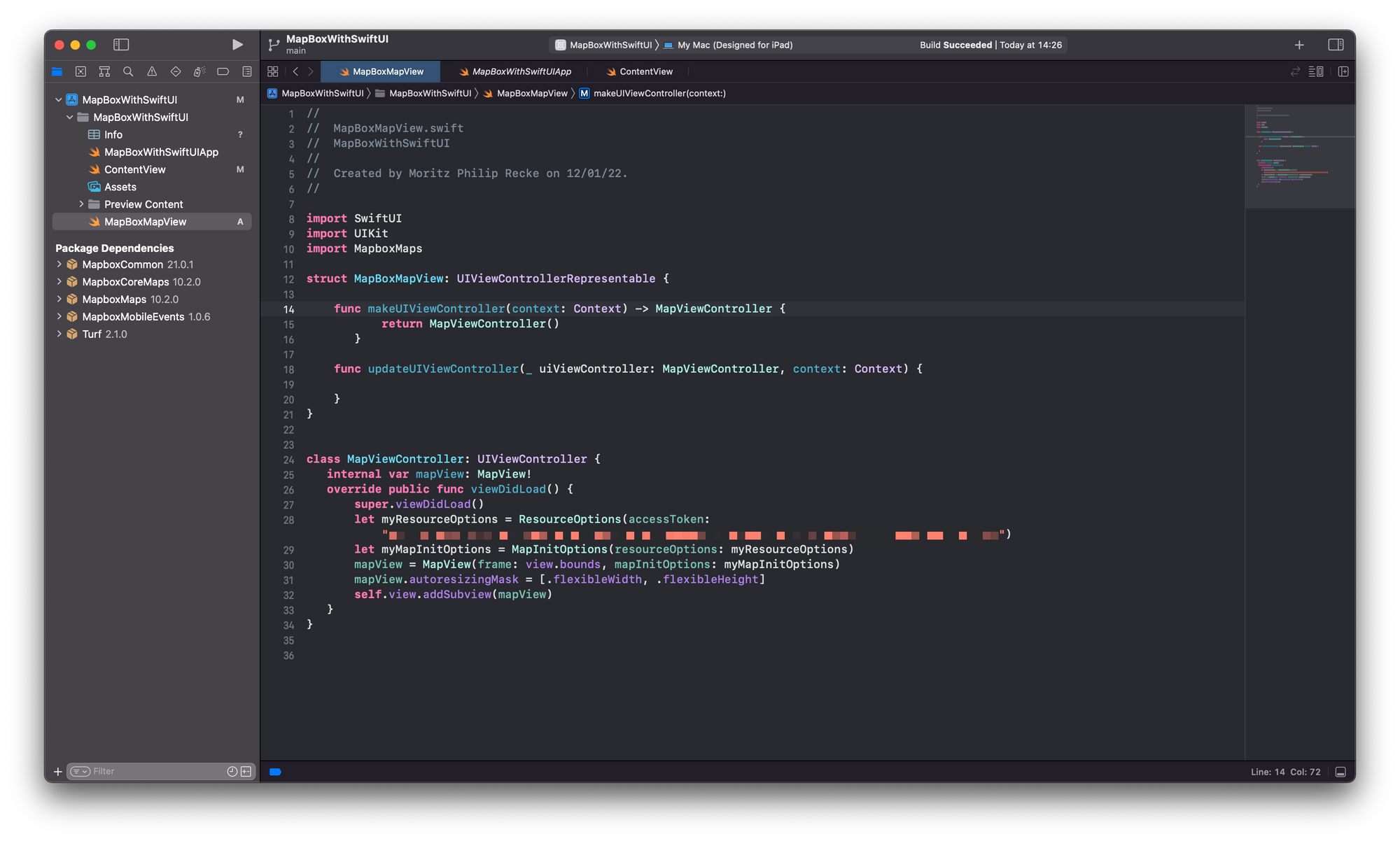The width and height of the screenshot is (1400, 841).
Task: Expand the MapboxCommon package
Action: (x=59, y=264)
